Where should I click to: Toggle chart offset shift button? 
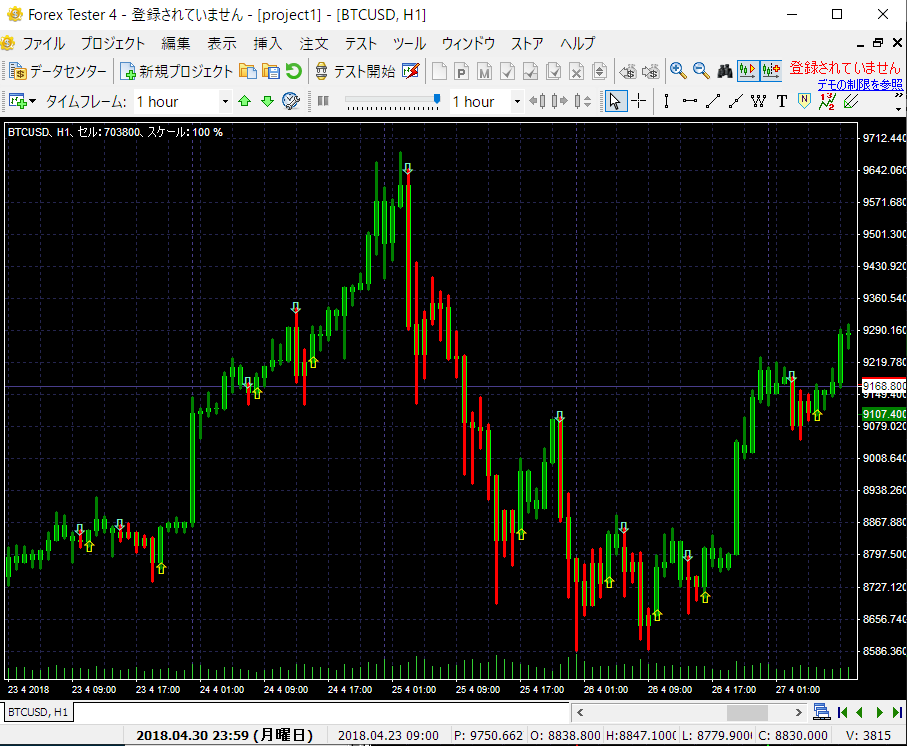[x=771, y=71]
